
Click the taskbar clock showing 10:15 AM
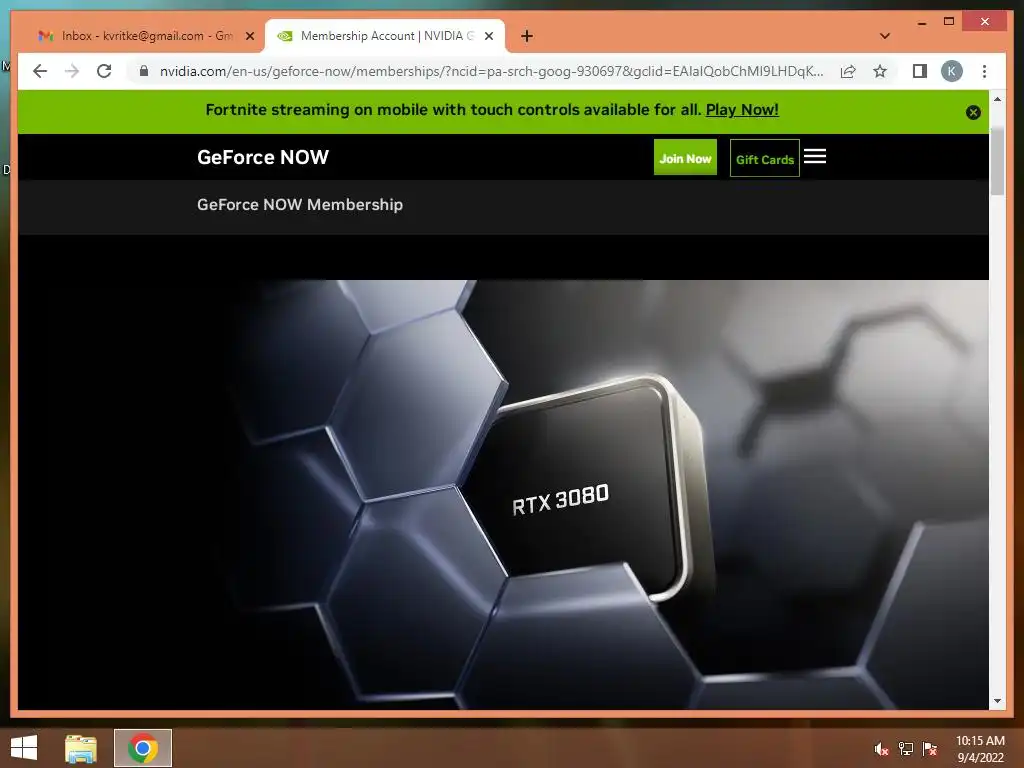[980, 748]
